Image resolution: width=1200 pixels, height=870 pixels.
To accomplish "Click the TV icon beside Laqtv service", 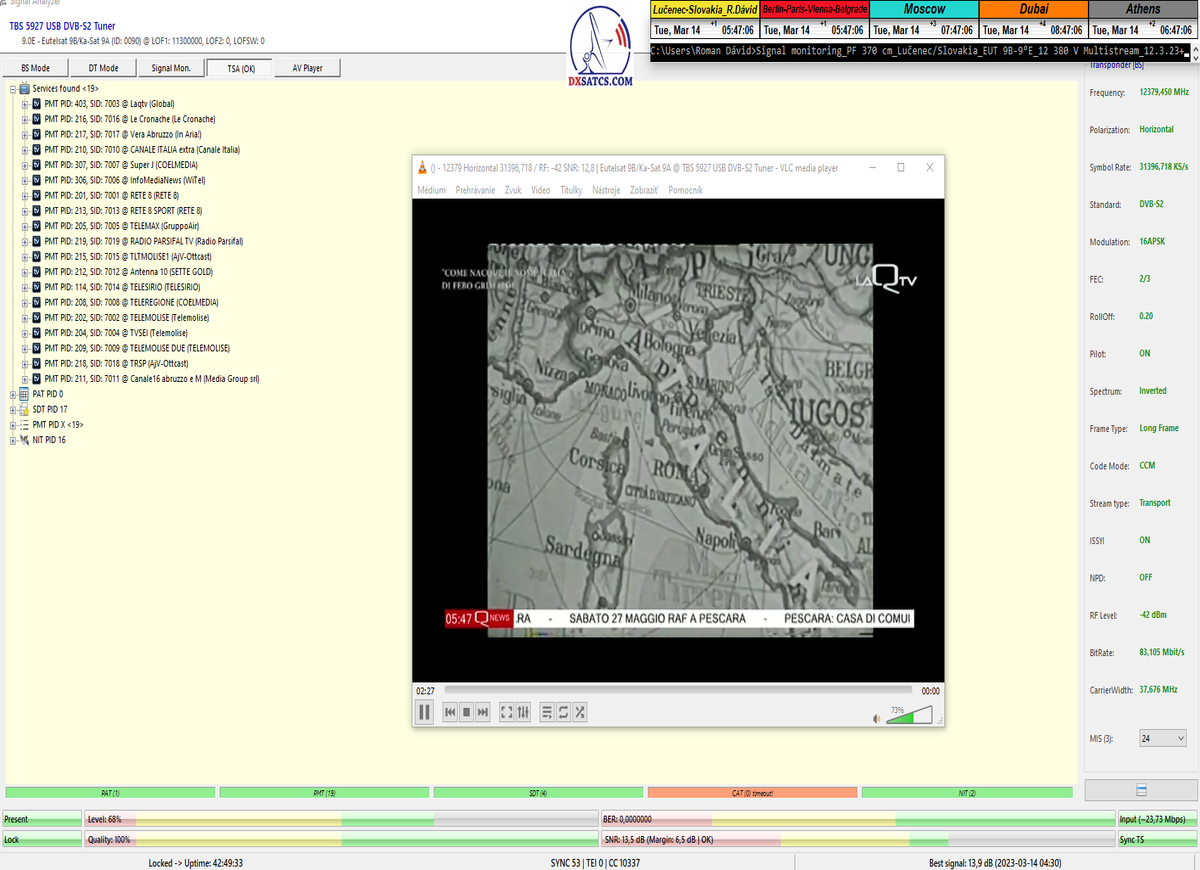I will [36, 104].
